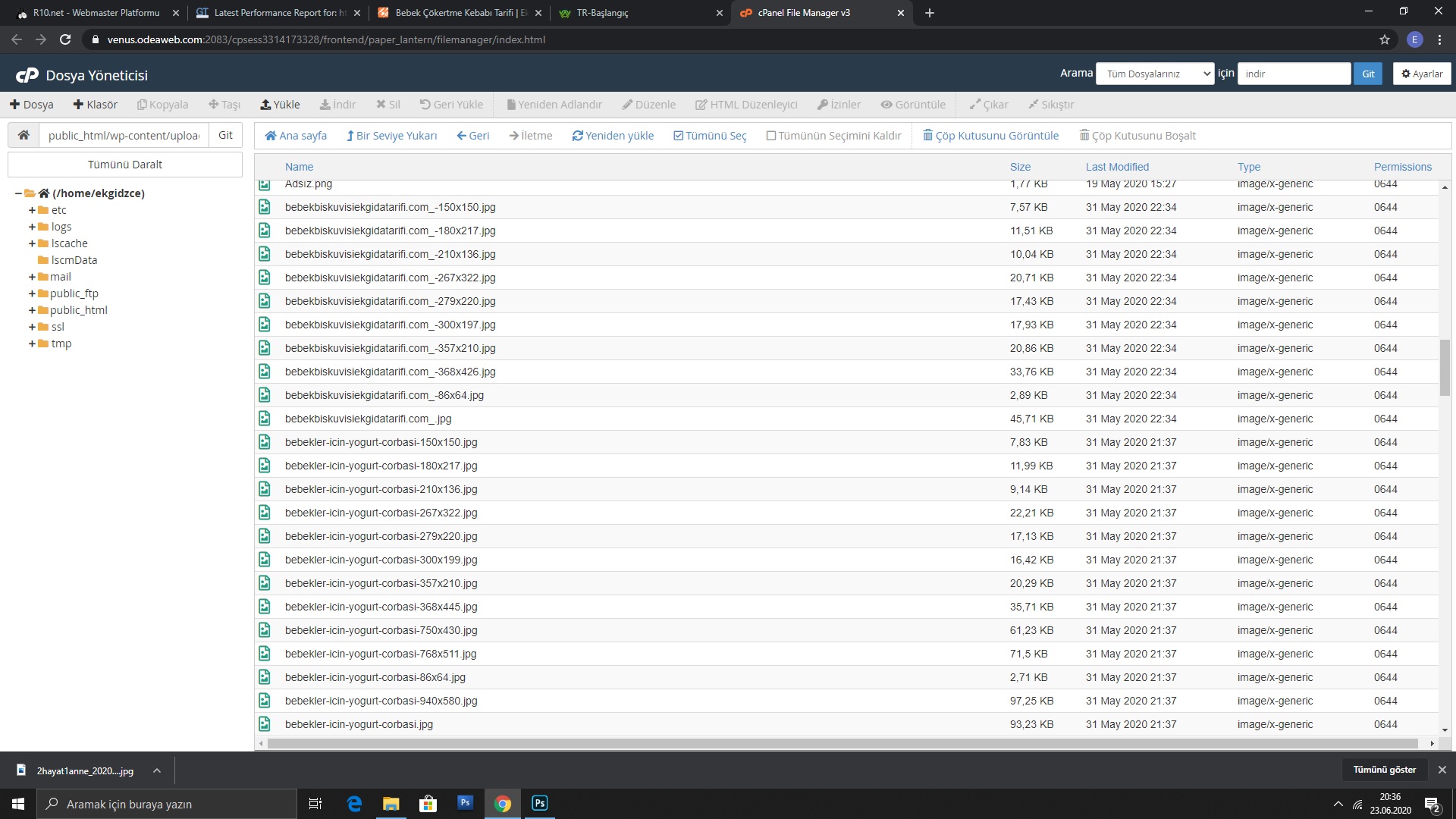This screenshot has height=819, width=1456.
Task: Click the home icon beside path field
Action: pos(24,135)
